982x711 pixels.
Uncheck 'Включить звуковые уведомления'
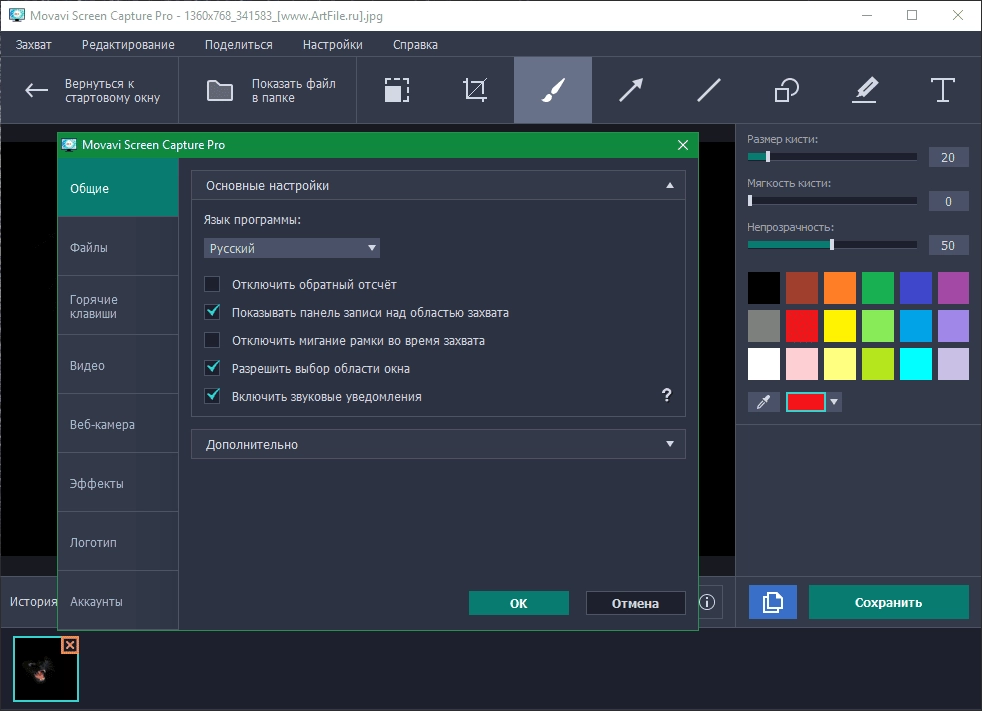pyautogui.click(x=212, y=396)
